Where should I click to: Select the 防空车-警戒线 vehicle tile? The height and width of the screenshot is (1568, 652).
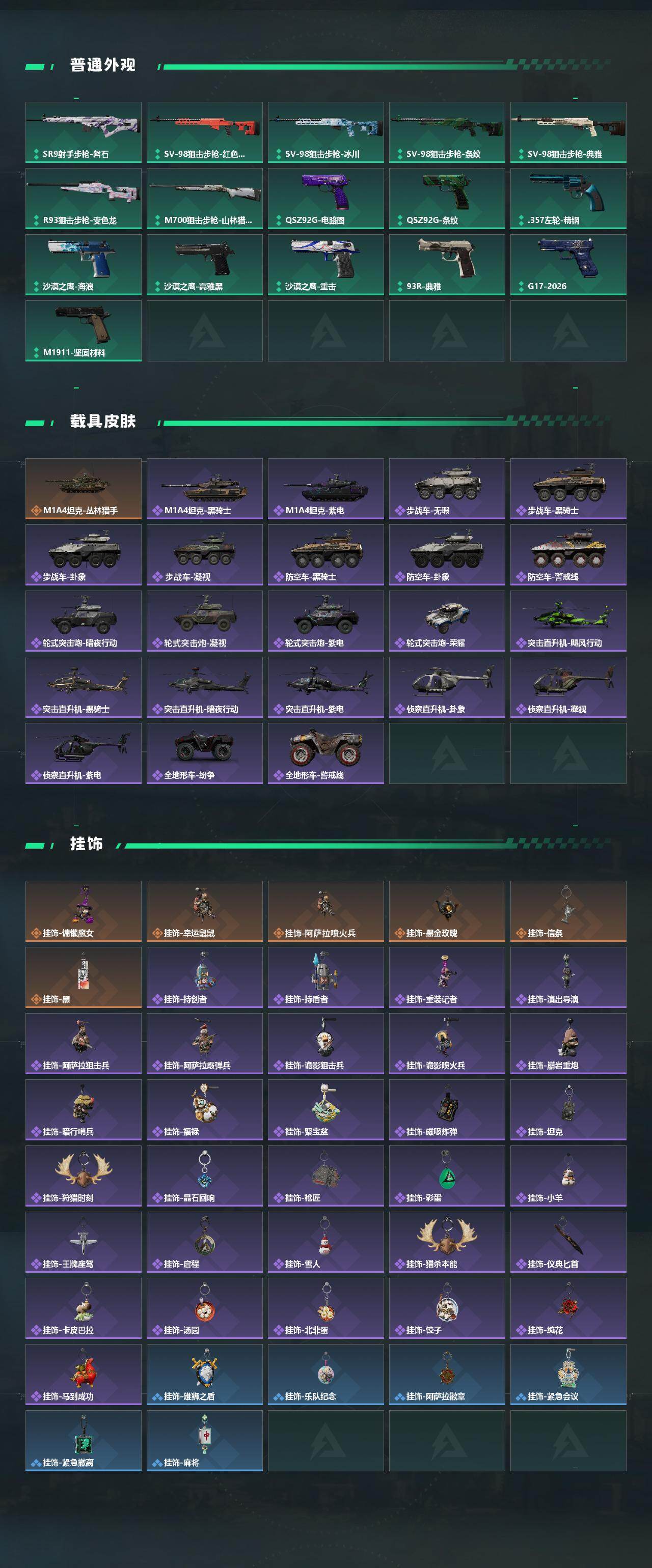568,554
